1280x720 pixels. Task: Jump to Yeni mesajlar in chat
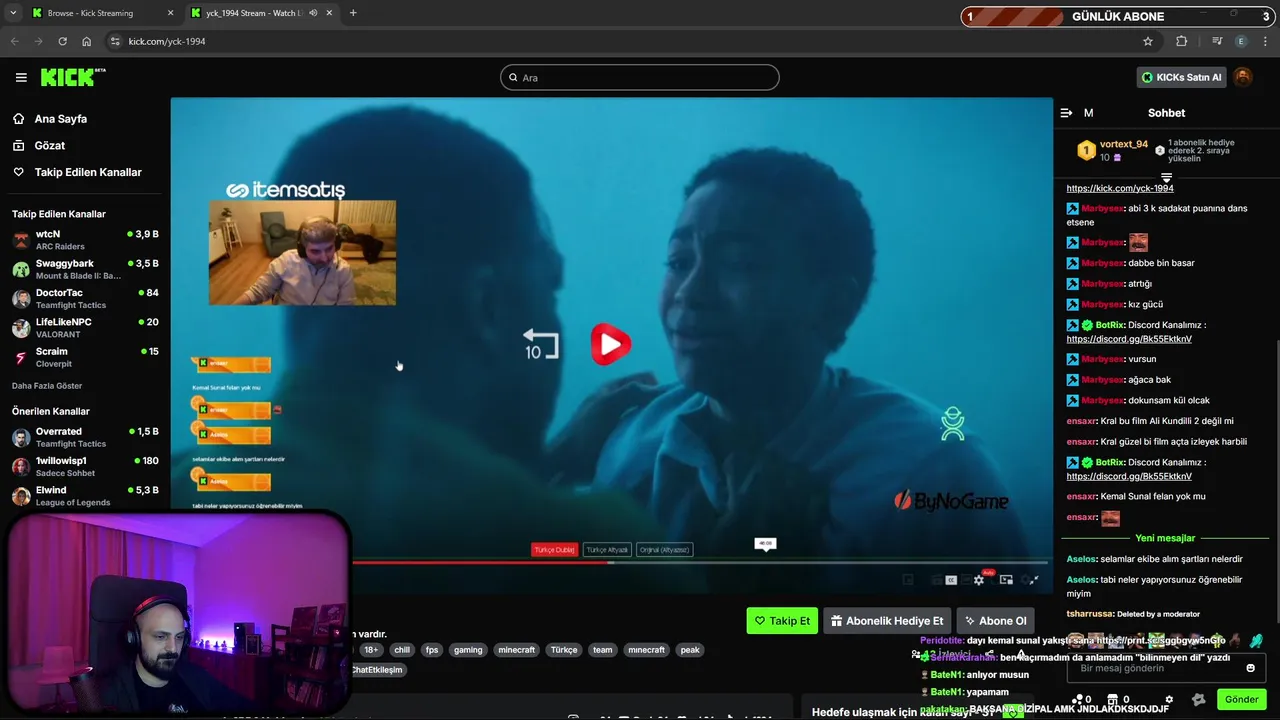(1165, 538)
